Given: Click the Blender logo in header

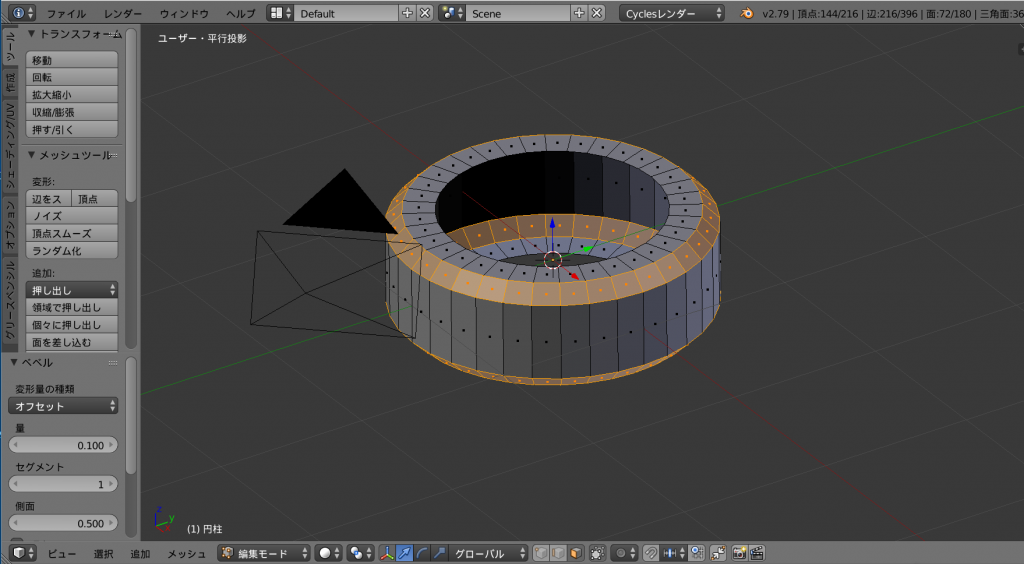Looking at the screenshot, I should click(747, 14).
